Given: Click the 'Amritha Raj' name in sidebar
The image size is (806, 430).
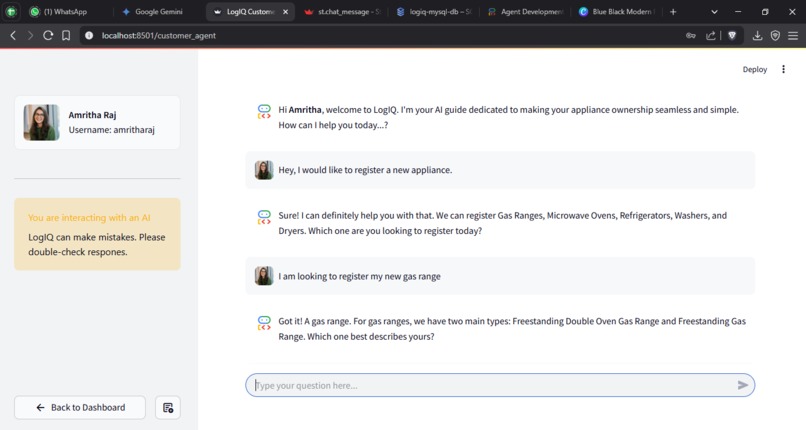Looking at the screenshot, I should (x=92, y=115).
